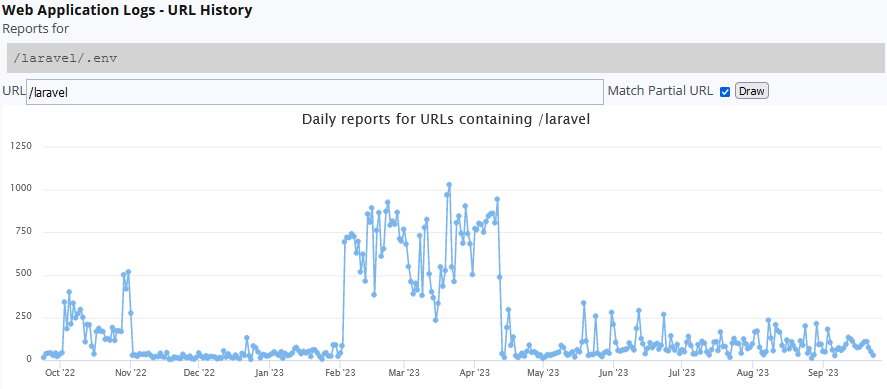887x389 pixels.
Task: Click the Feb '23 axis label
Action: pyautogui.click(x=341, y=373)
